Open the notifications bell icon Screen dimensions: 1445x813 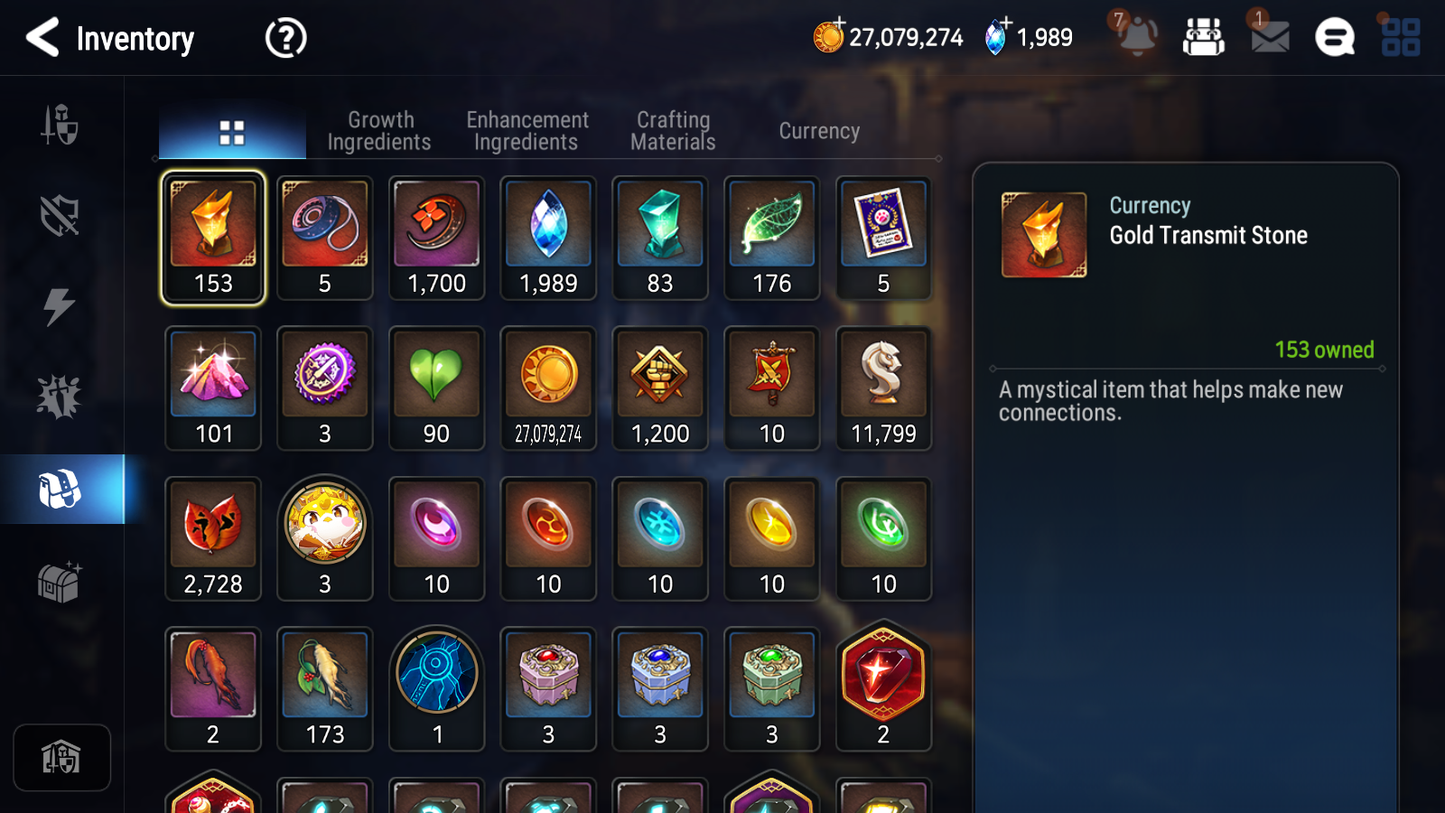[1137, 36]
